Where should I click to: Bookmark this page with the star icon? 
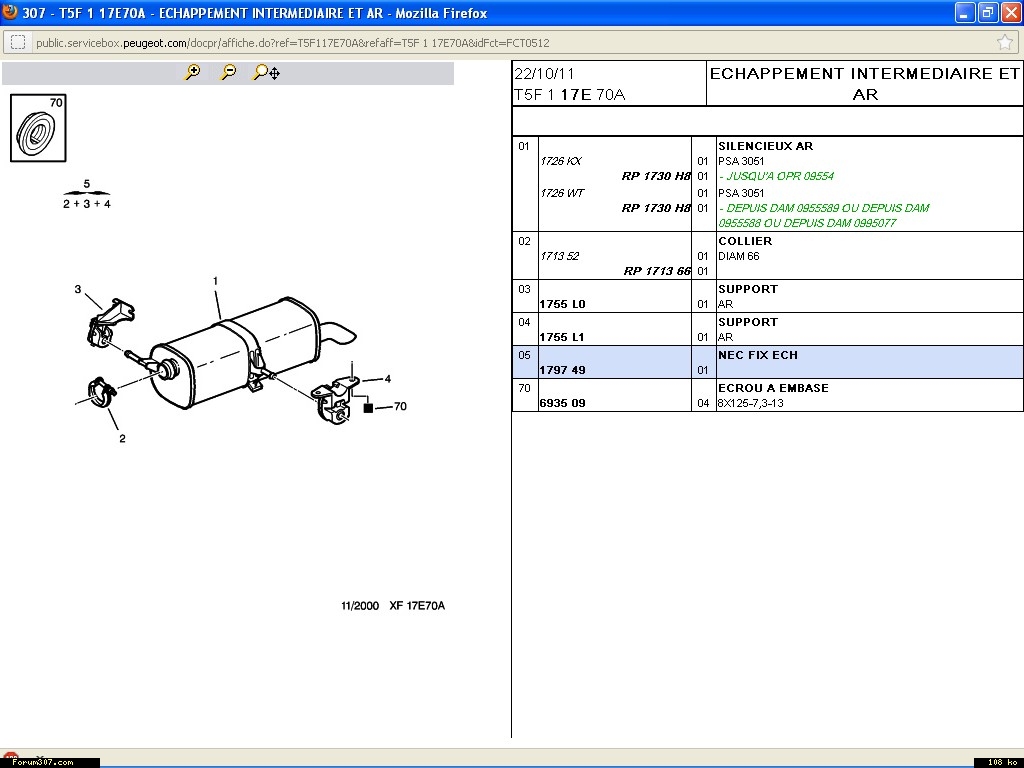1004,42
